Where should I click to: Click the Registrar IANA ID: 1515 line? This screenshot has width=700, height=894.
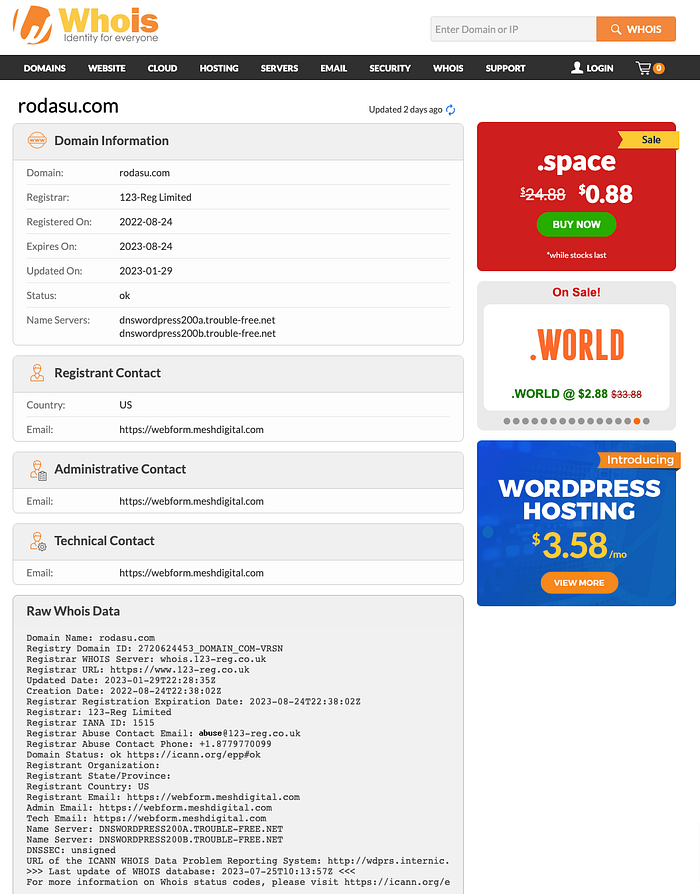tap(90, 723)
